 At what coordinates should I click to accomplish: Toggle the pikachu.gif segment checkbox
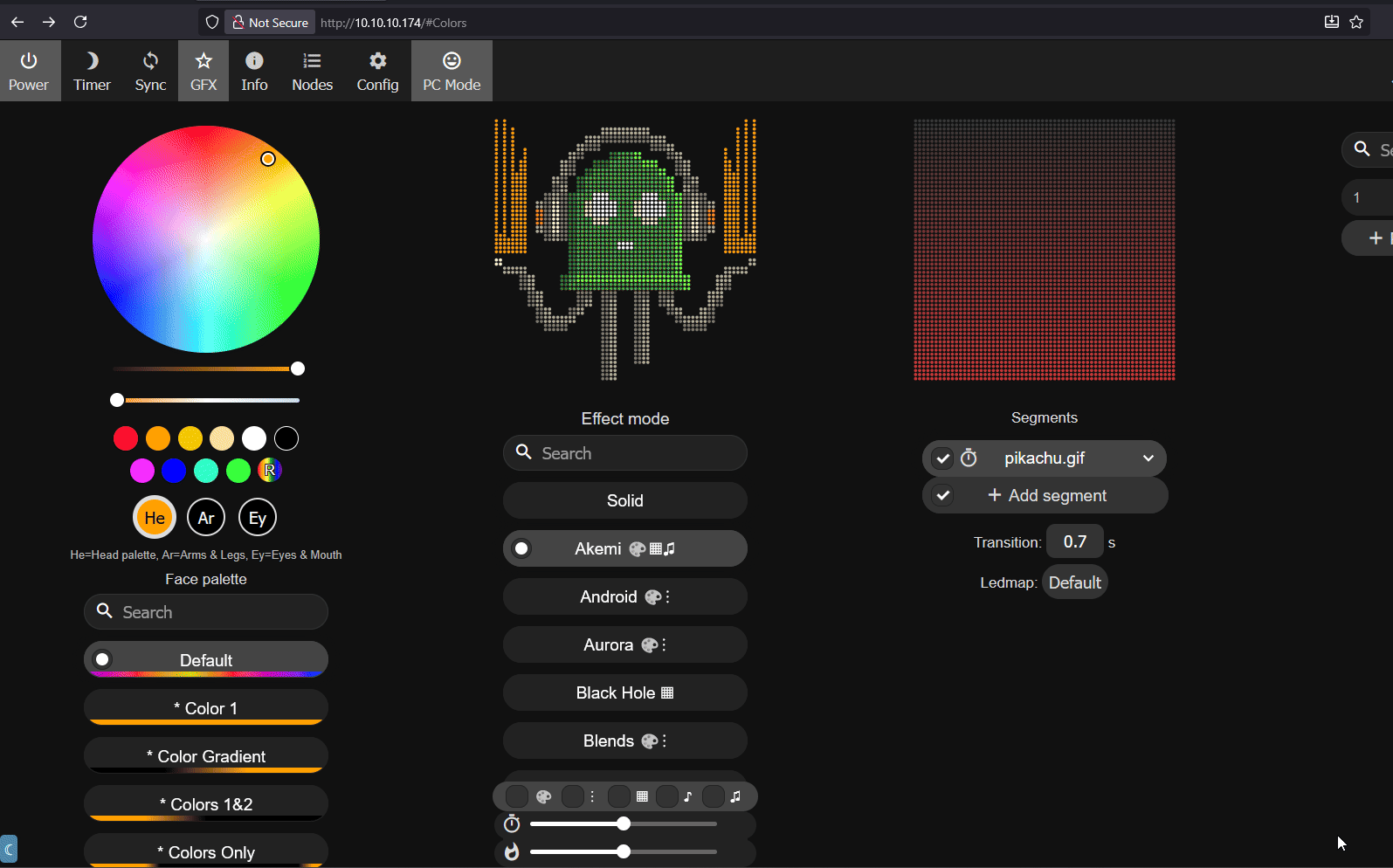click(942, 458)
